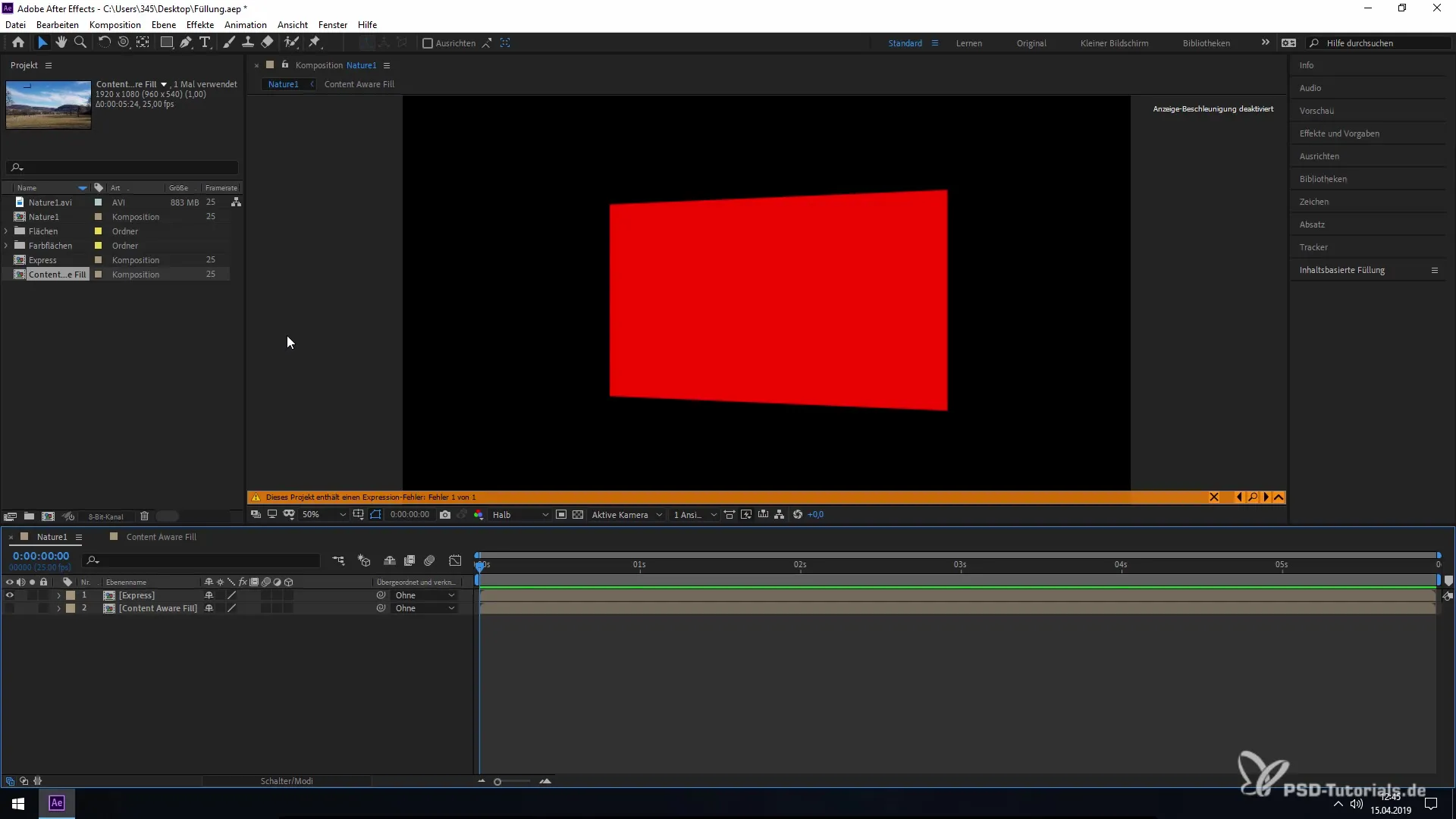Open the 50% magnification dropdown
The width and height of the screenshot is (1456, 819).
pos(324,515)
